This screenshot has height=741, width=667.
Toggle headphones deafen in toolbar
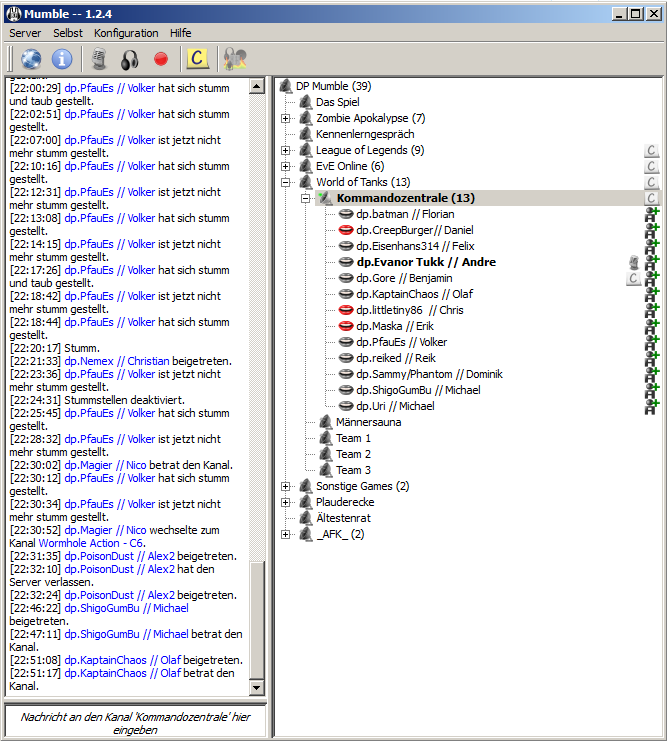(x=130, y=60)
